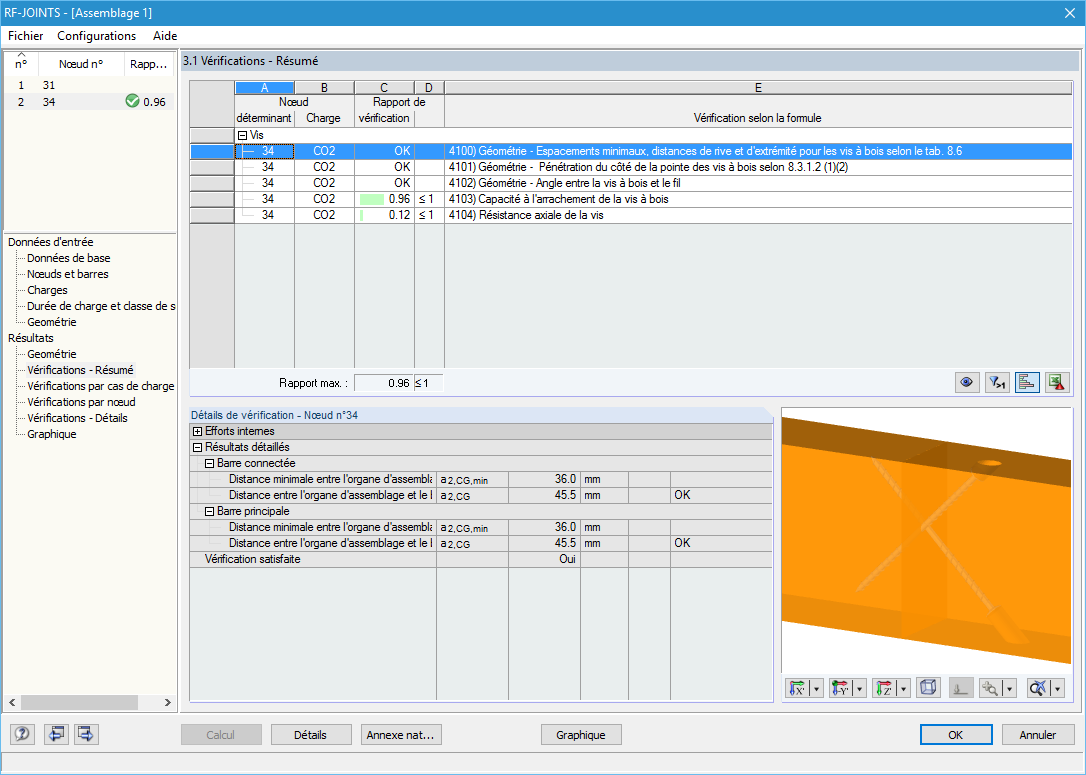This screenshot has width=1086, height=775.
Task: Expand the Efforts internes section
Action: (x=197, y=431)
